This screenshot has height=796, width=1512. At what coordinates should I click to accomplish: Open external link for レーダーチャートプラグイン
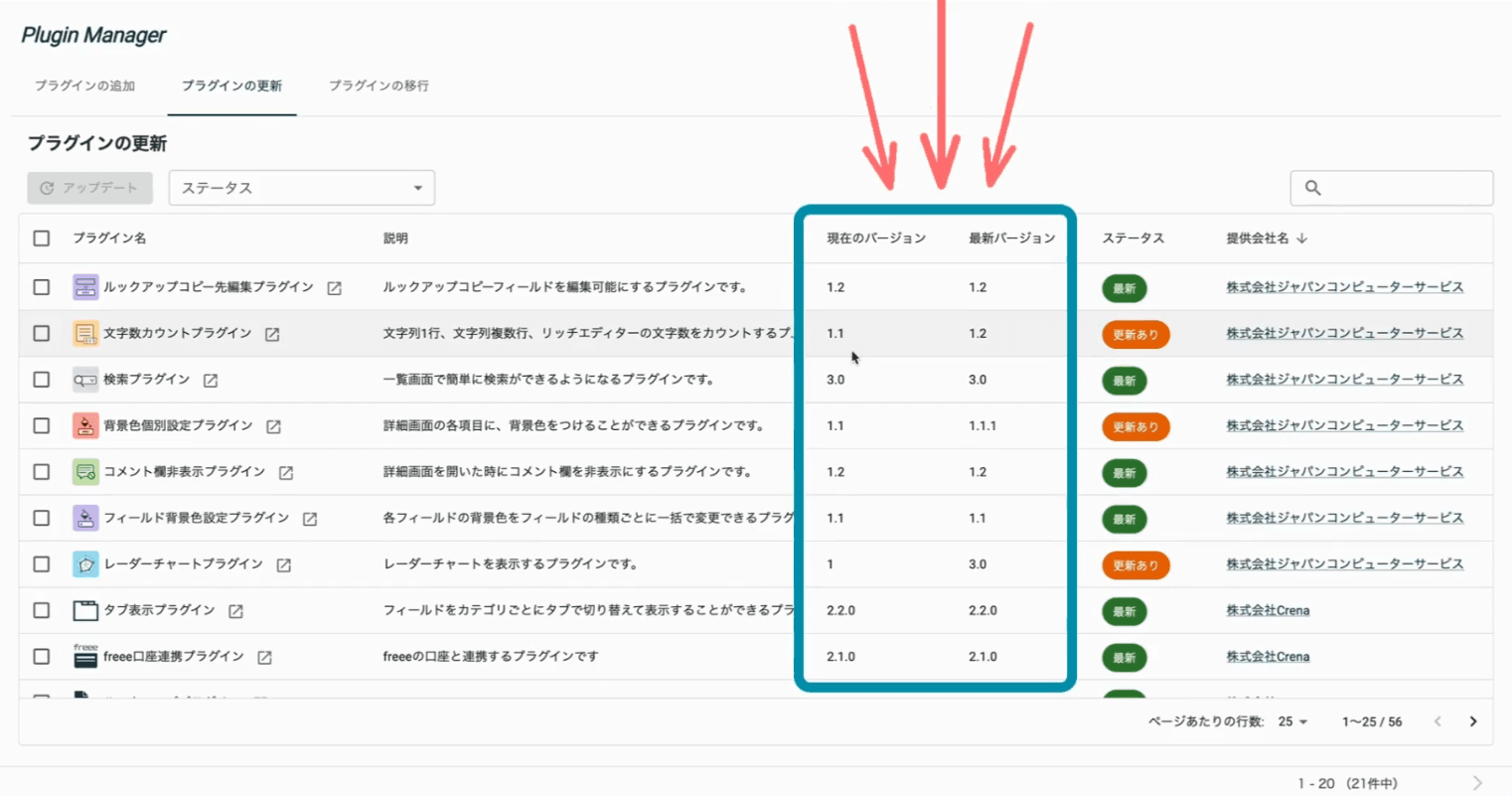[x=284, y=565]
